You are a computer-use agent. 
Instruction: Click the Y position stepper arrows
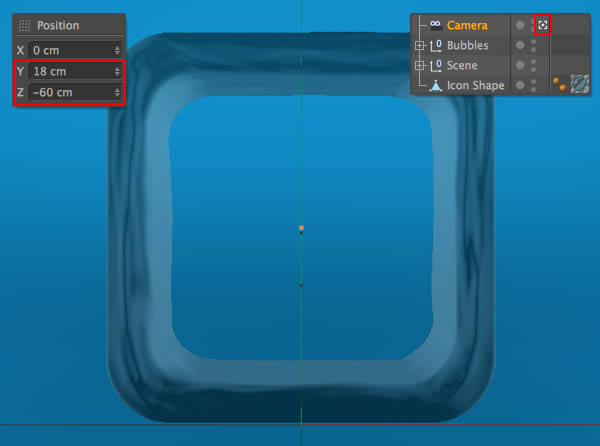click(x=117, y=72)
